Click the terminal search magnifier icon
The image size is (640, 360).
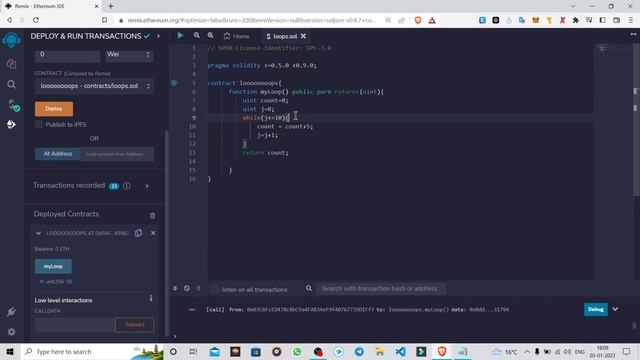(x=309, y=288)
